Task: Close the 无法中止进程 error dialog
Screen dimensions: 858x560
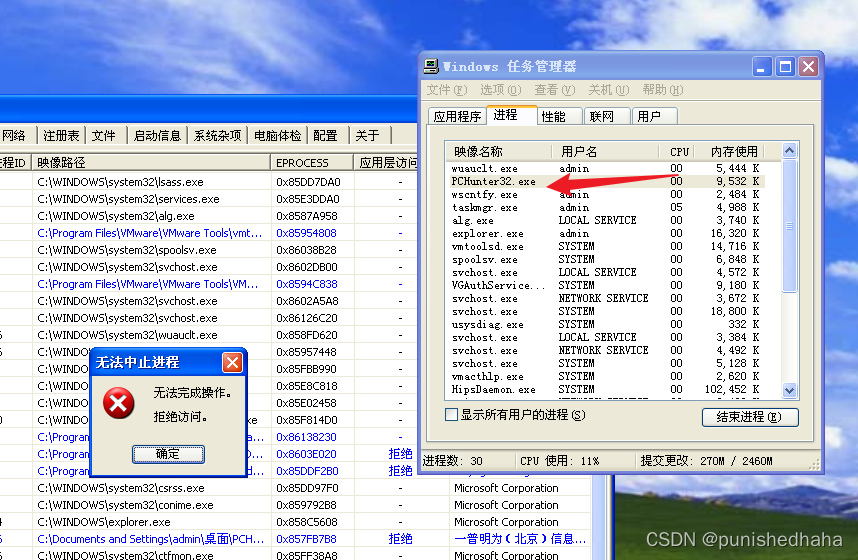Action: click(232, 362)
